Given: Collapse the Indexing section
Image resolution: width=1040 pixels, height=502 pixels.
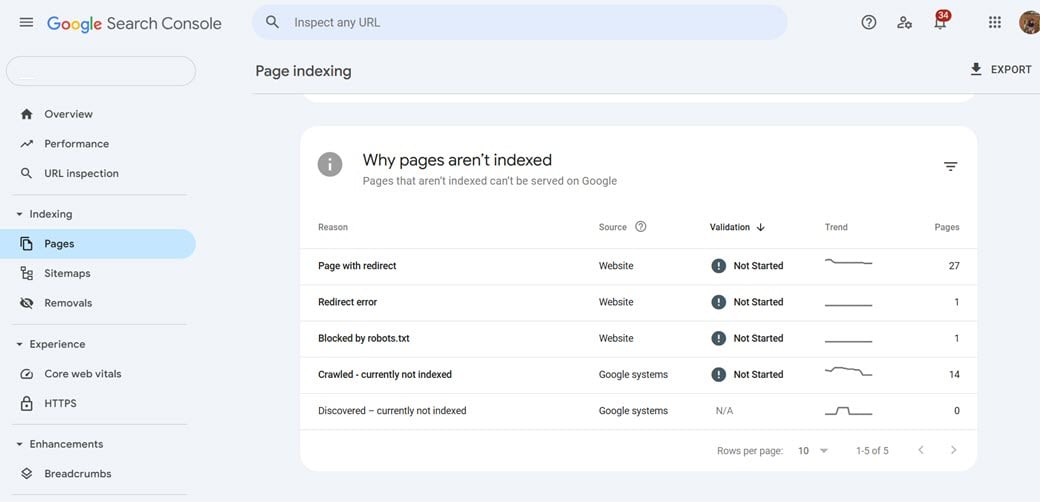Looking at the screenshot, I should coord(44,214).
